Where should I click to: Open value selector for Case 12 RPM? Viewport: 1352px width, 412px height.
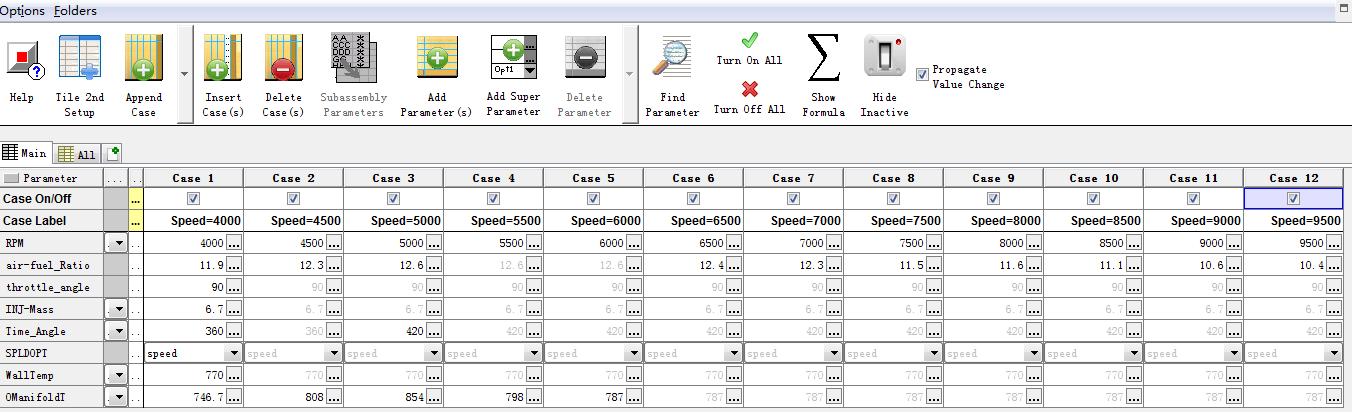click(x=1334, y=243)
